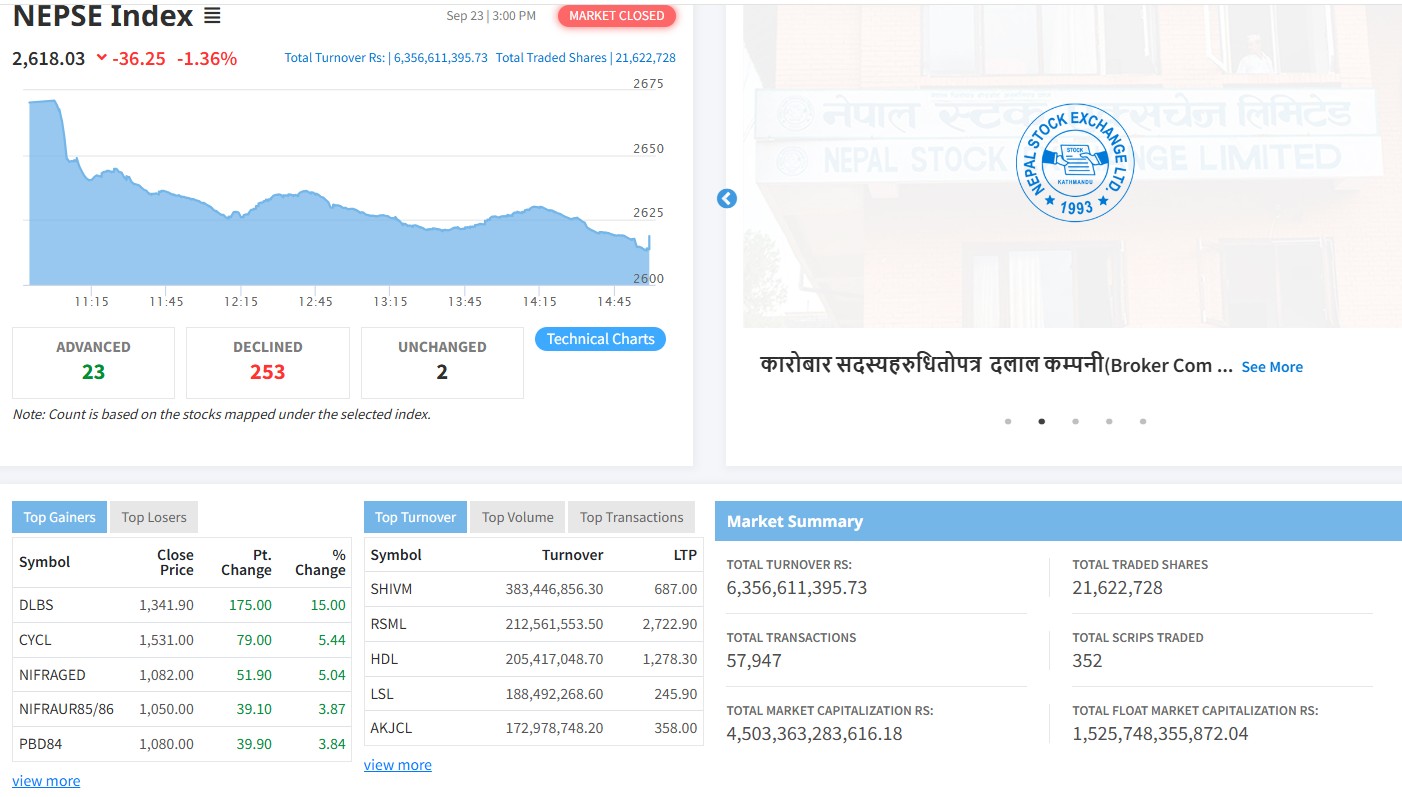Open the index list menu icon beside NEPSE Index
Viewport: 1402px width, 797px height.
[212, 16]
